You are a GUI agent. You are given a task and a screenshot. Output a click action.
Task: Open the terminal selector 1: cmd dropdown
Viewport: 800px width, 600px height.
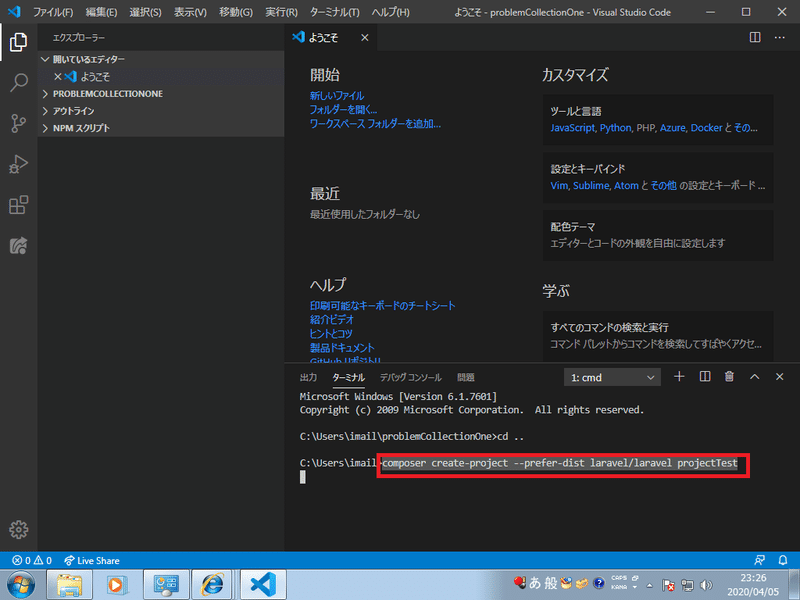click(x=612, y=378)
